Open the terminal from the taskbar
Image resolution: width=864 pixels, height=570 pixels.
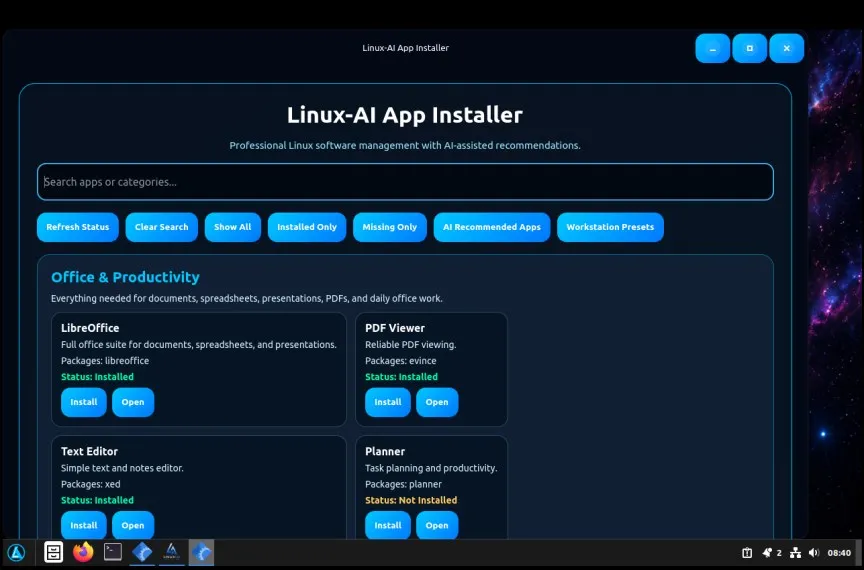[x=113, y=552]
